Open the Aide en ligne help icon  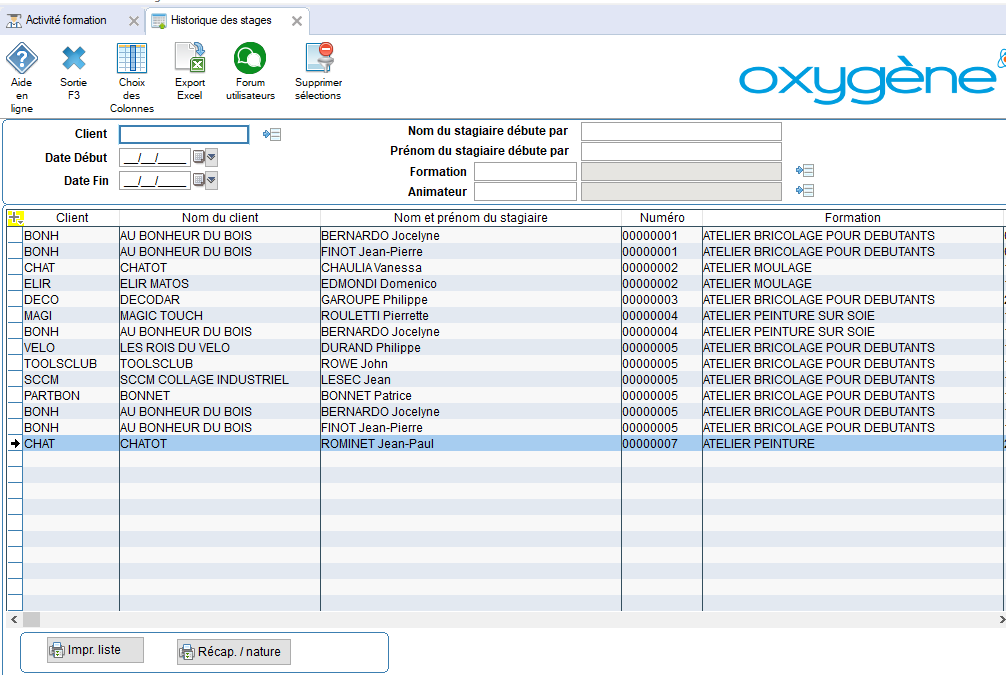[x=22, y=59]
